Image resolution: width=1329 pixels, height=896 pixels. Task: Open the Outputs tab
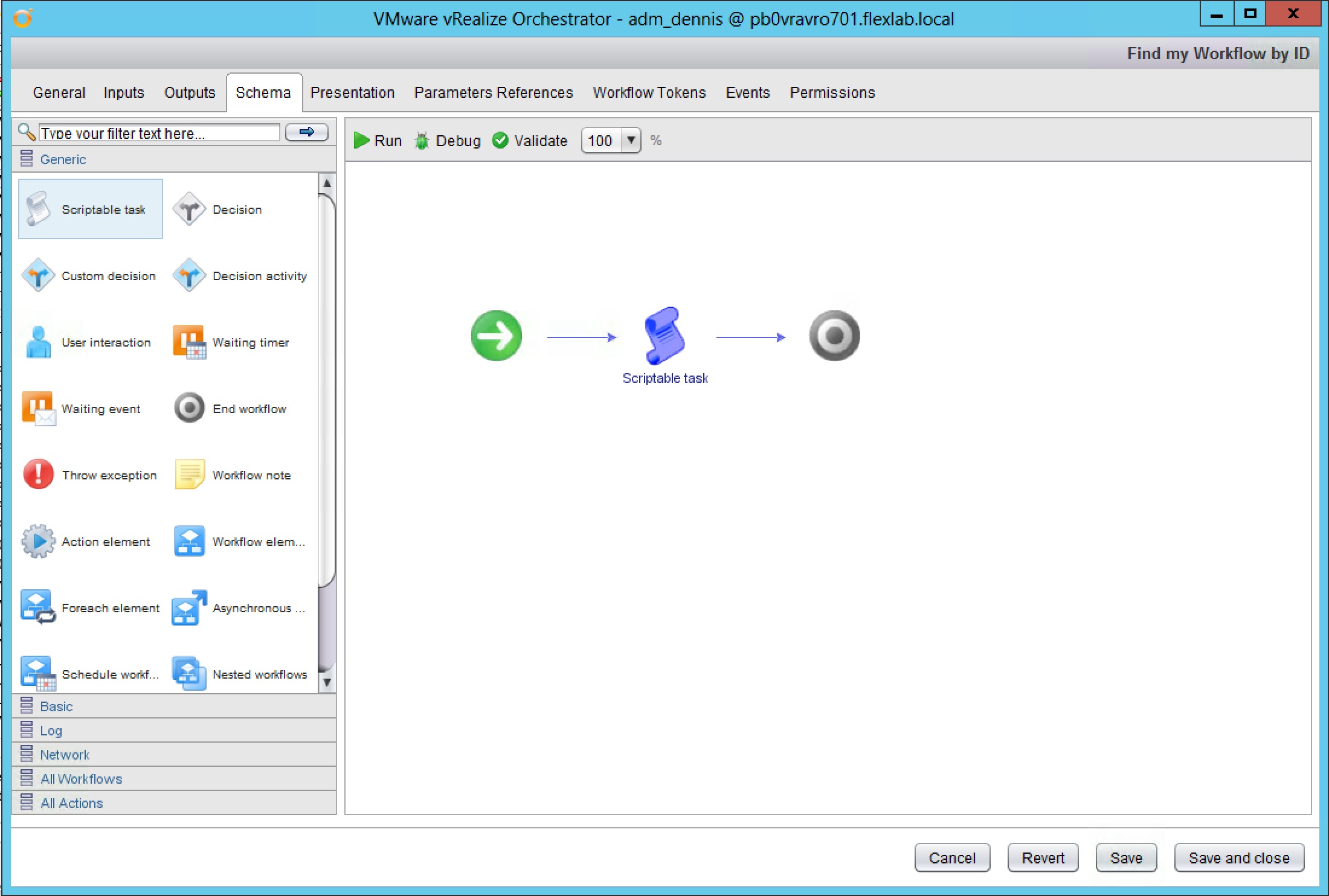point(190,92)
